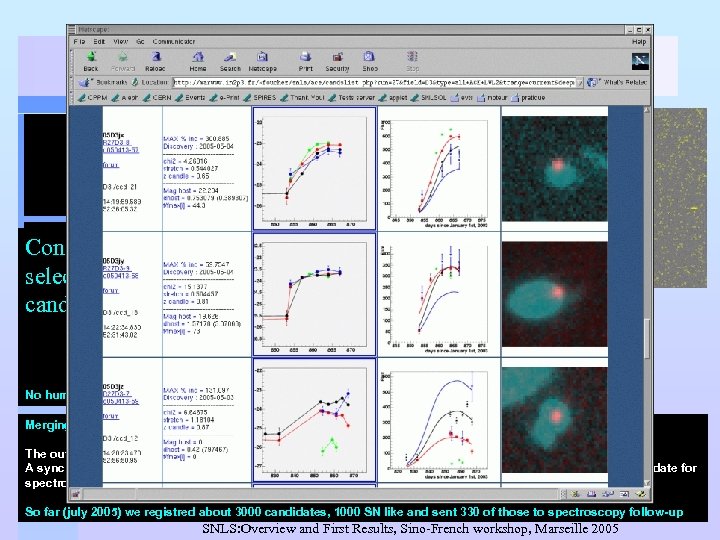Expand the pratique bookmark folder
Viewport: 720px width, 540px height.
(529, 98)
